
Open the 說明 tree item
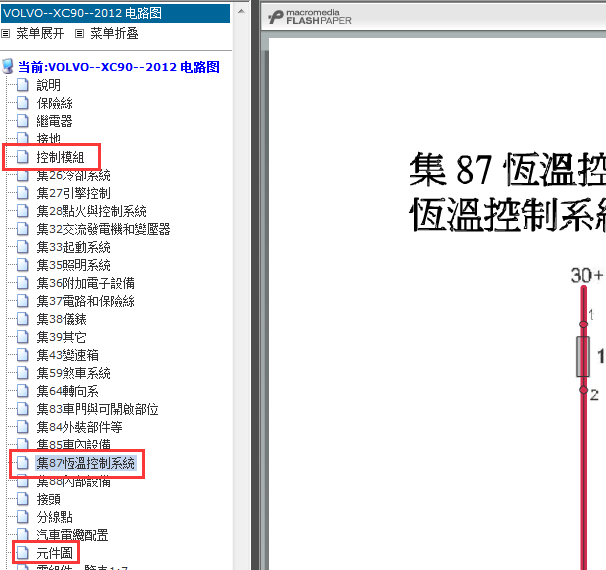pyautogui.click(x=48, y=85)
